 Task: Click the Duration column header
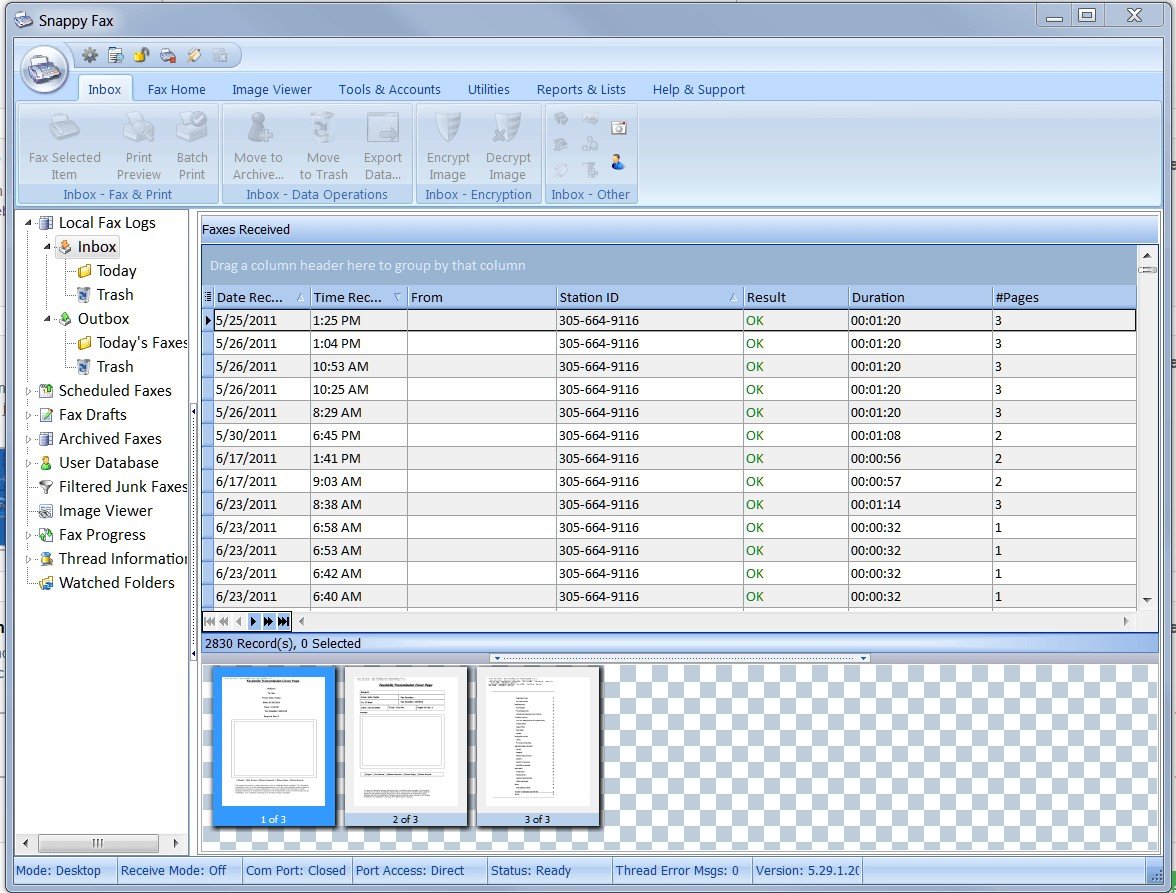(x=920, y=297)
